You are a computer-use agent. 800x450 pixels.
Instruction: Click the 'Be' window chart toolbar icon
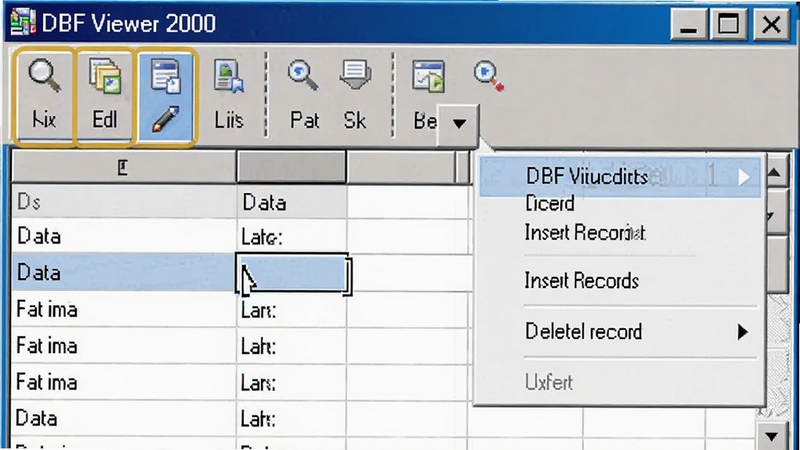[x=428, y=77]
